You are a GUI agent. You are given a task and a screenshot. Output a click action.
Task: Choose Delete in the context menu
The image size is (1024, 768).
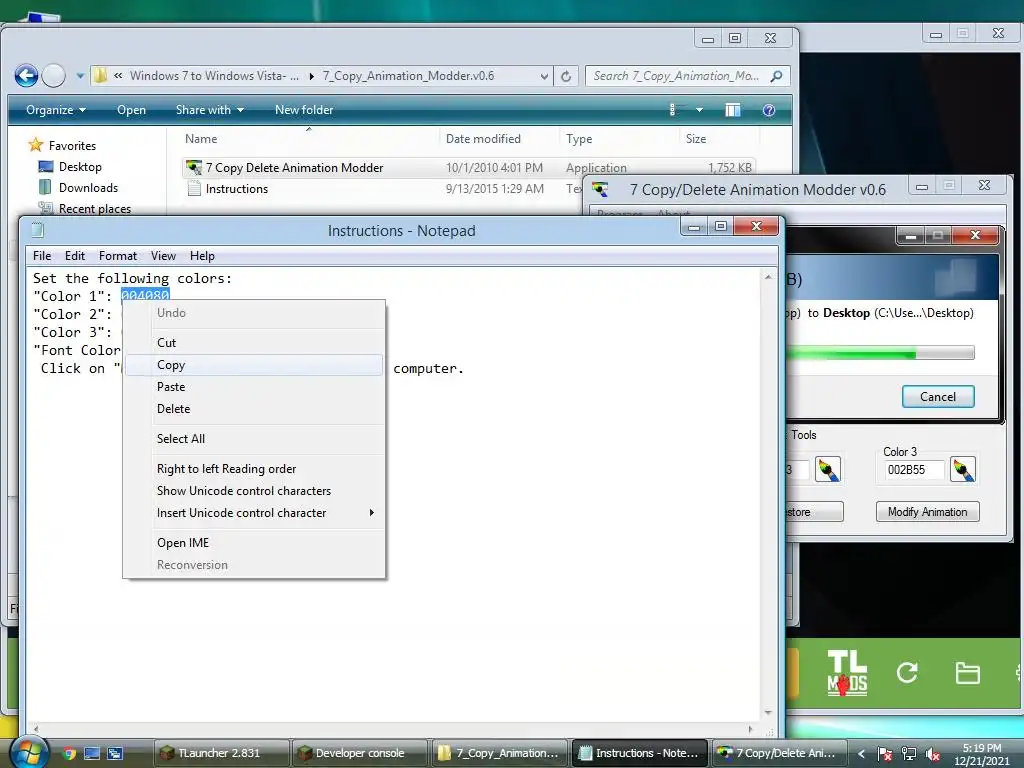[253, 409]
